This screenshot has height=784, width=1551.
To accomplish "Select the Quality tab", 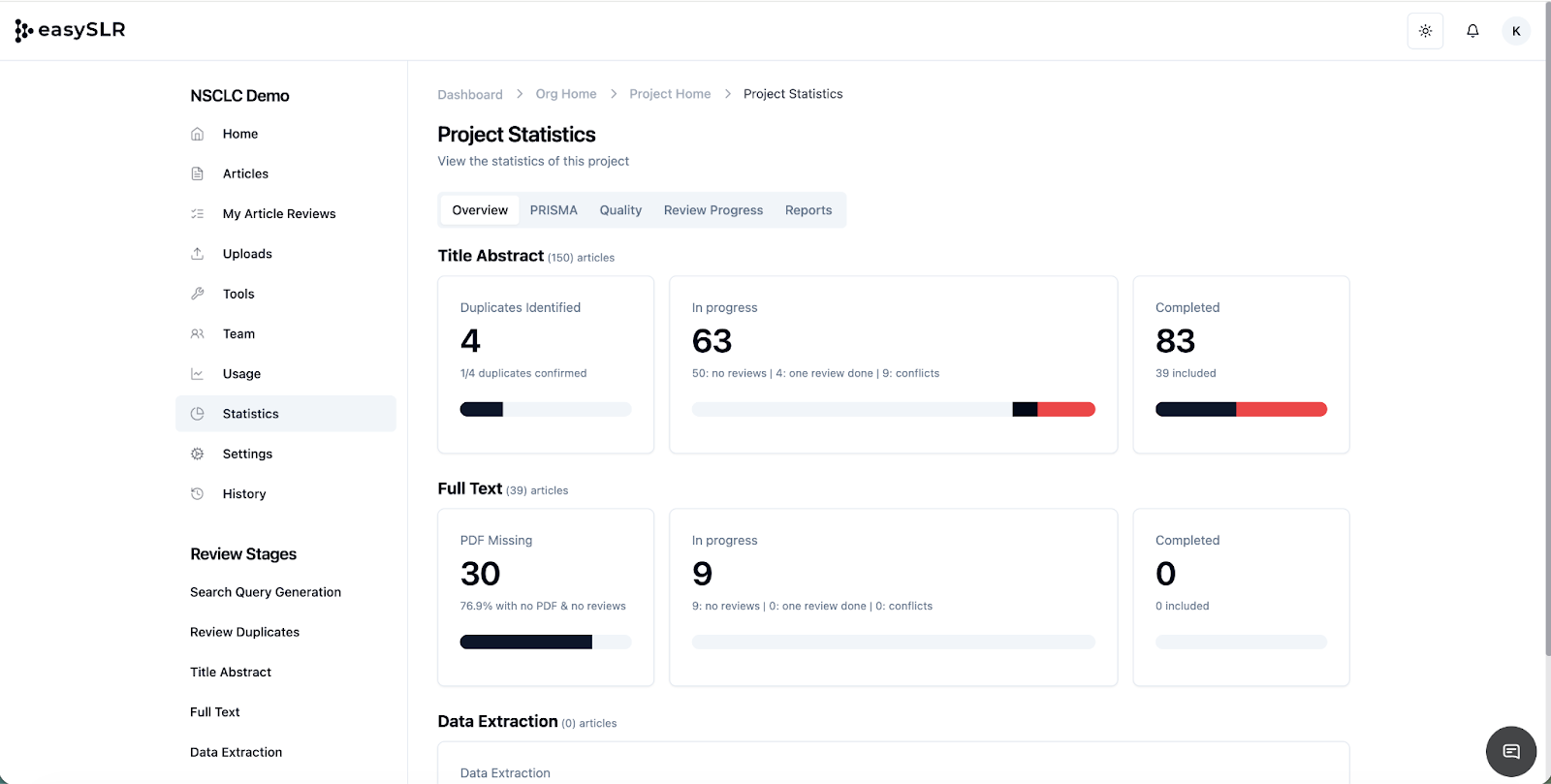I will coord(620,210).
